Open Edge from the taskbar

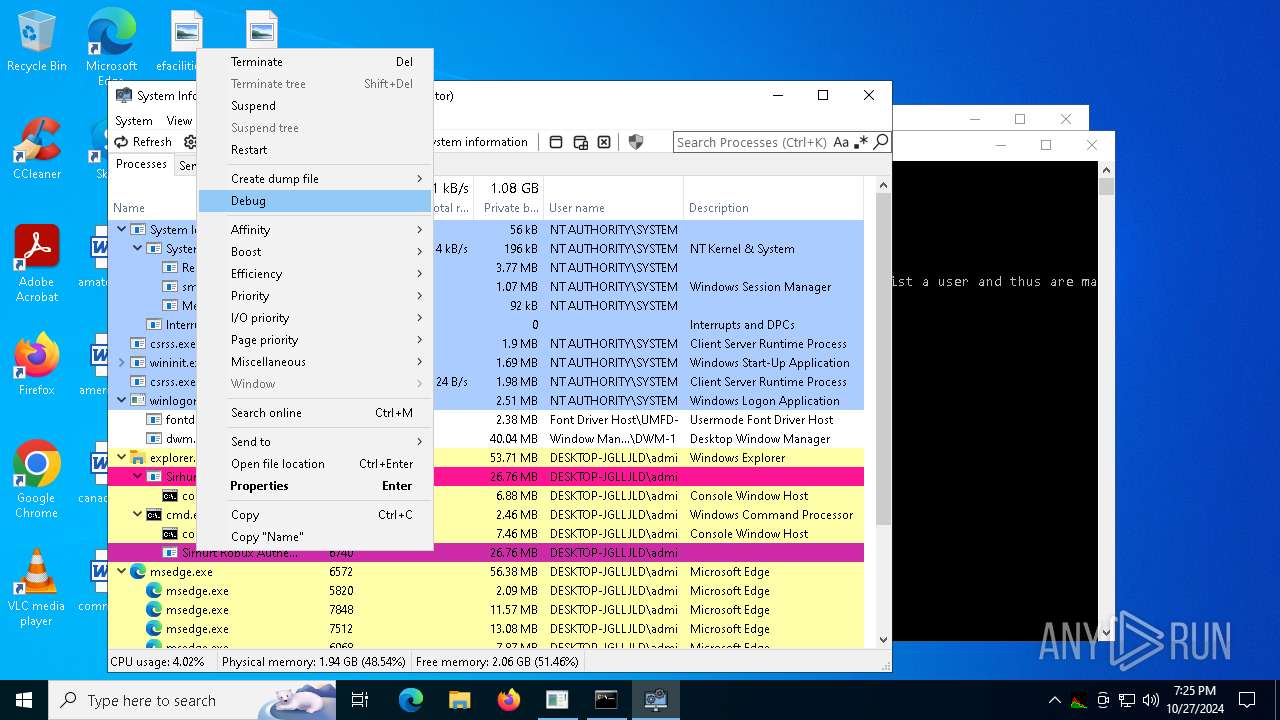pyautogui.click(x=411, y=700)
